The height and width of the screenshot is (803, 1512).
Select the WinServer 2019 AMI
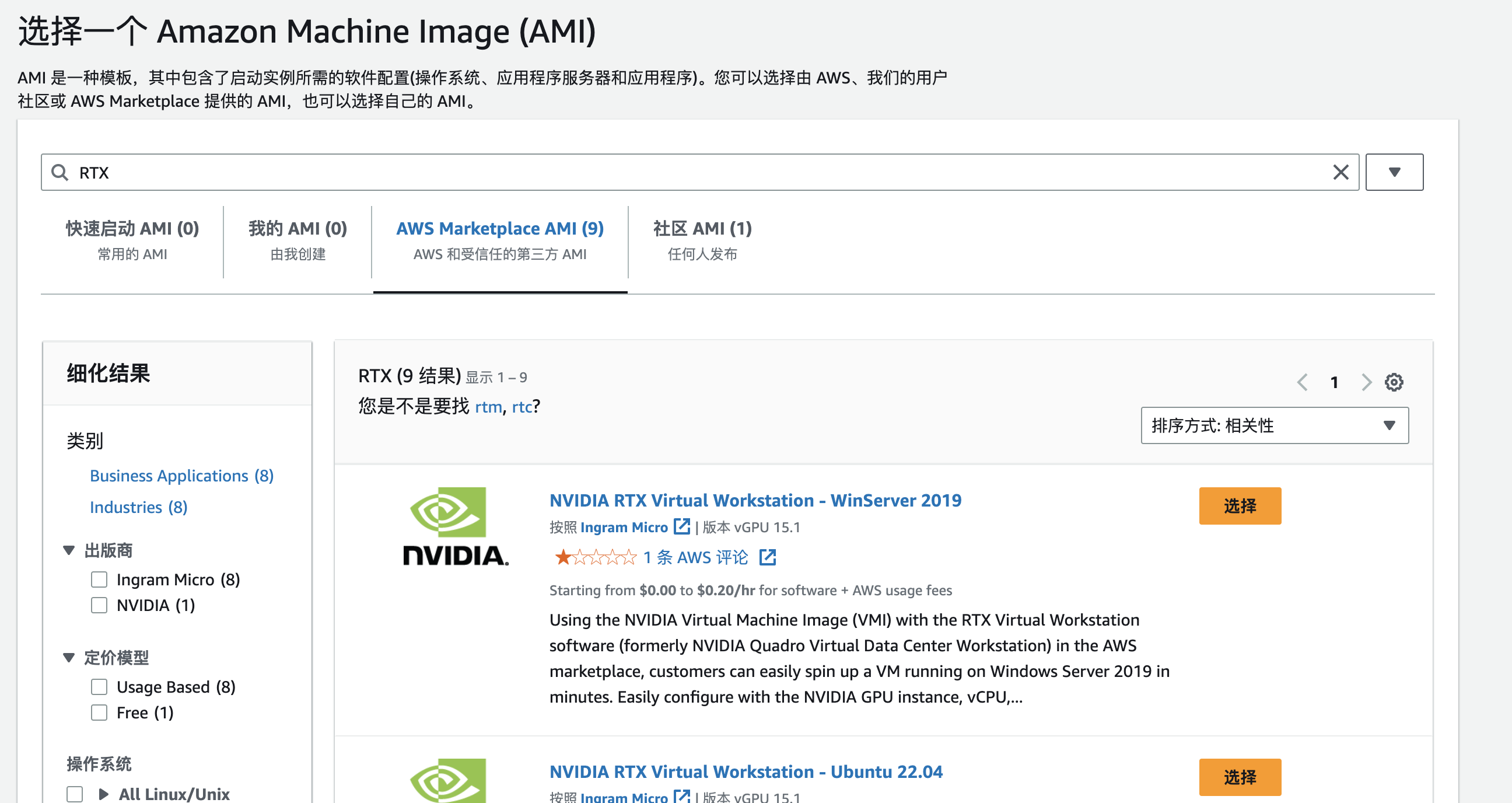pyautogui.click(x=1240, y=505)
